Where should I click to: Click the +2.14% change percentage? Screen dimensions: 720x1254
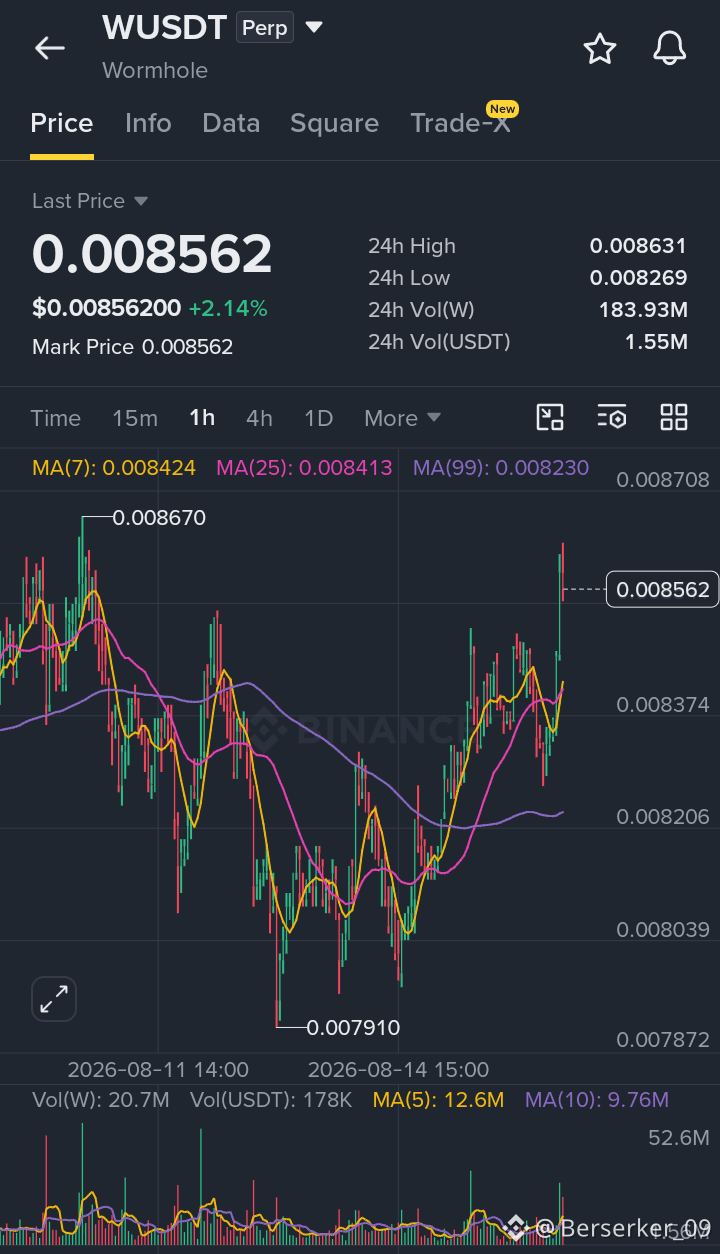[x=228, y=308]
